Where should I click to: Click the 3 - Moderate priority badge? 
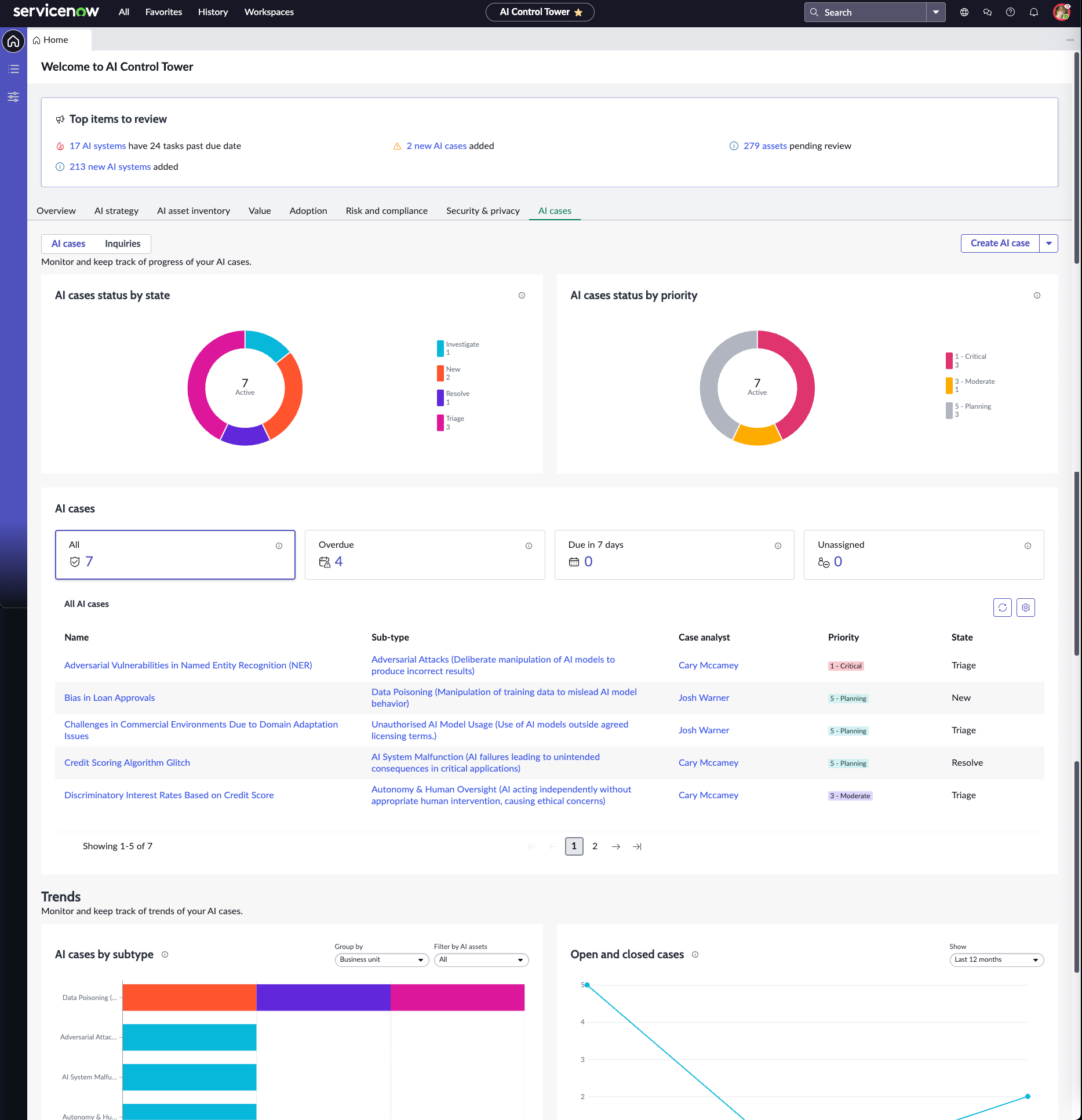coord(850,796)
